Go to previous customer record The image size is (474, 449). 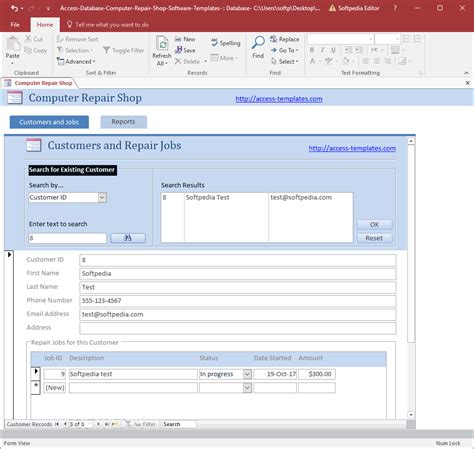(65, 424)
